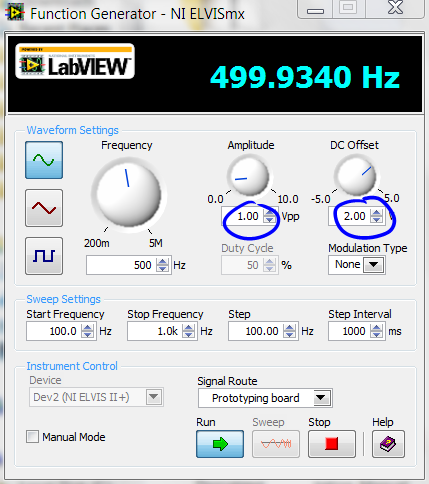The height and width of the screenshot is (484, 429).
Task: Increase sweep Step with the up arrow
Action: 289,327
